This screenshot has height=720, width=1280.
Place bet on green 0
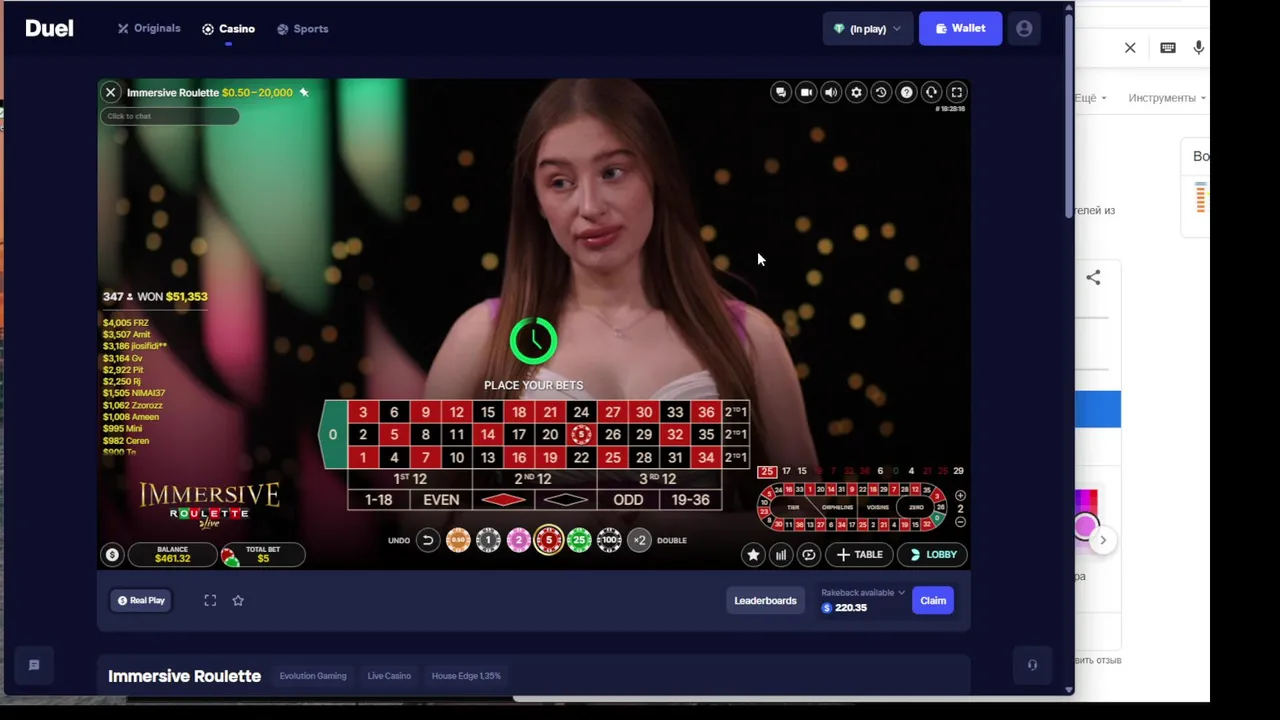(x=332, y=435)
